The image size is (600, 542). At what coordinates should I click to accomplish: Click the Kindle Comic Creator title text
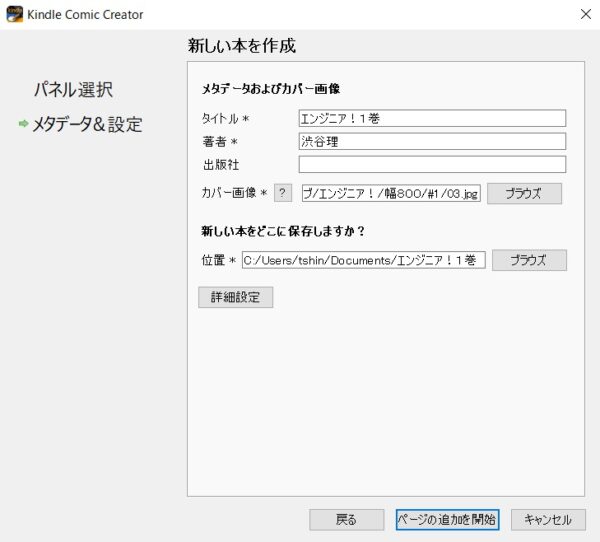[85, 15]
